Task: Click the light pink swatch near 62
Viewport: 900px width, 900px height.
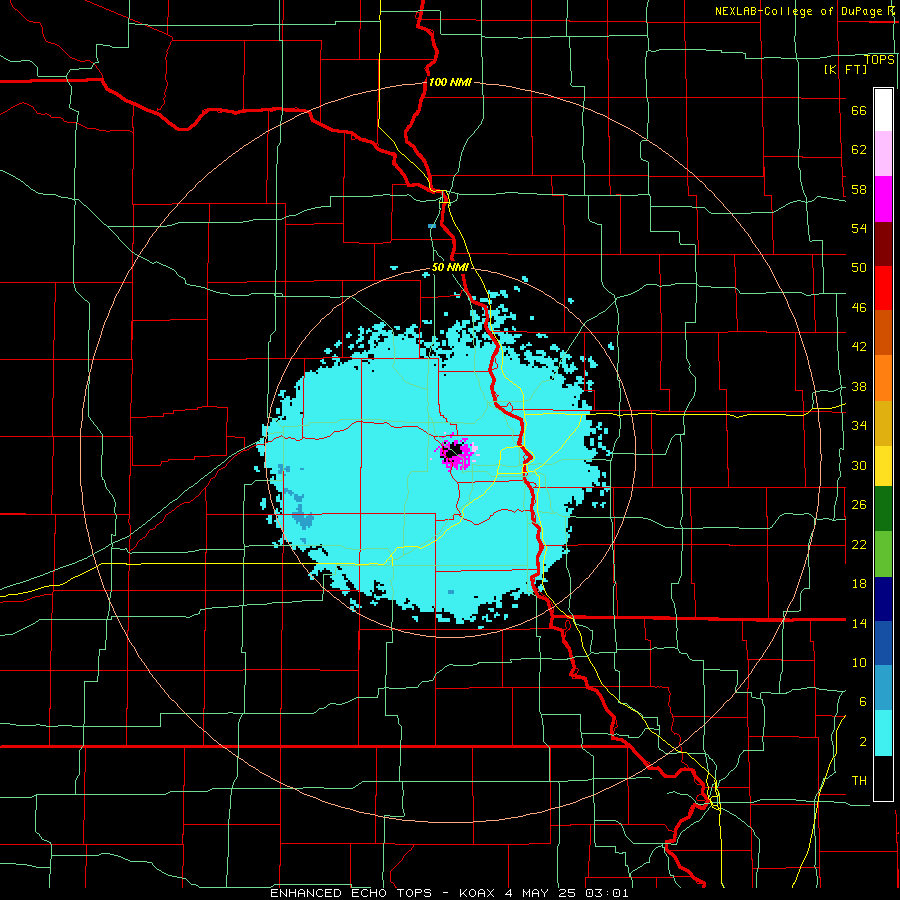Action: point(883,154)
